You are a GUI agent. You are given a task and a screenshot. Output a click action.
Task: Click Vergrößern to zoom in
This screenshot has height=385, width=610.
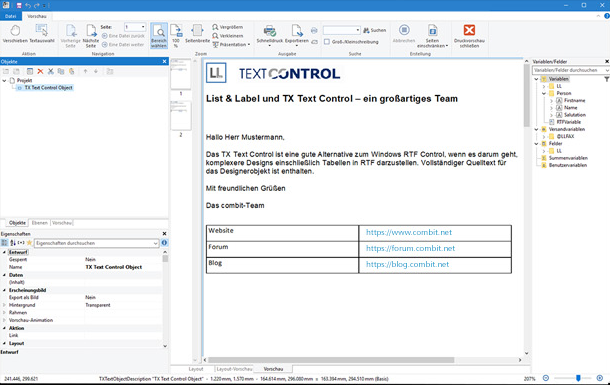[x=228, y=27]
